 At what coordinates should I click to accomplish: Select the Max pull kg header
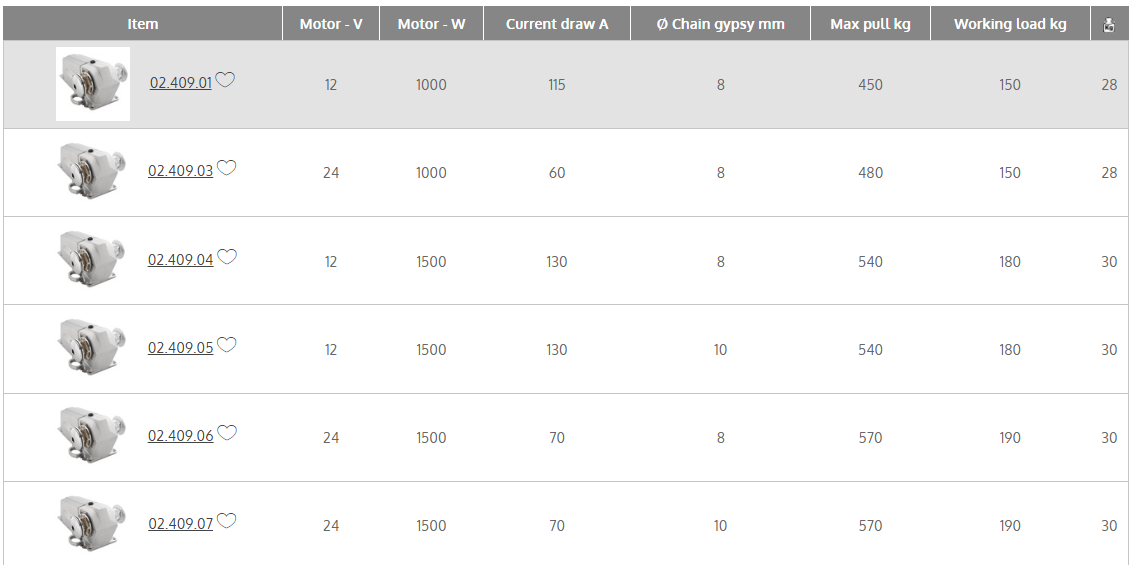[870, 24]
